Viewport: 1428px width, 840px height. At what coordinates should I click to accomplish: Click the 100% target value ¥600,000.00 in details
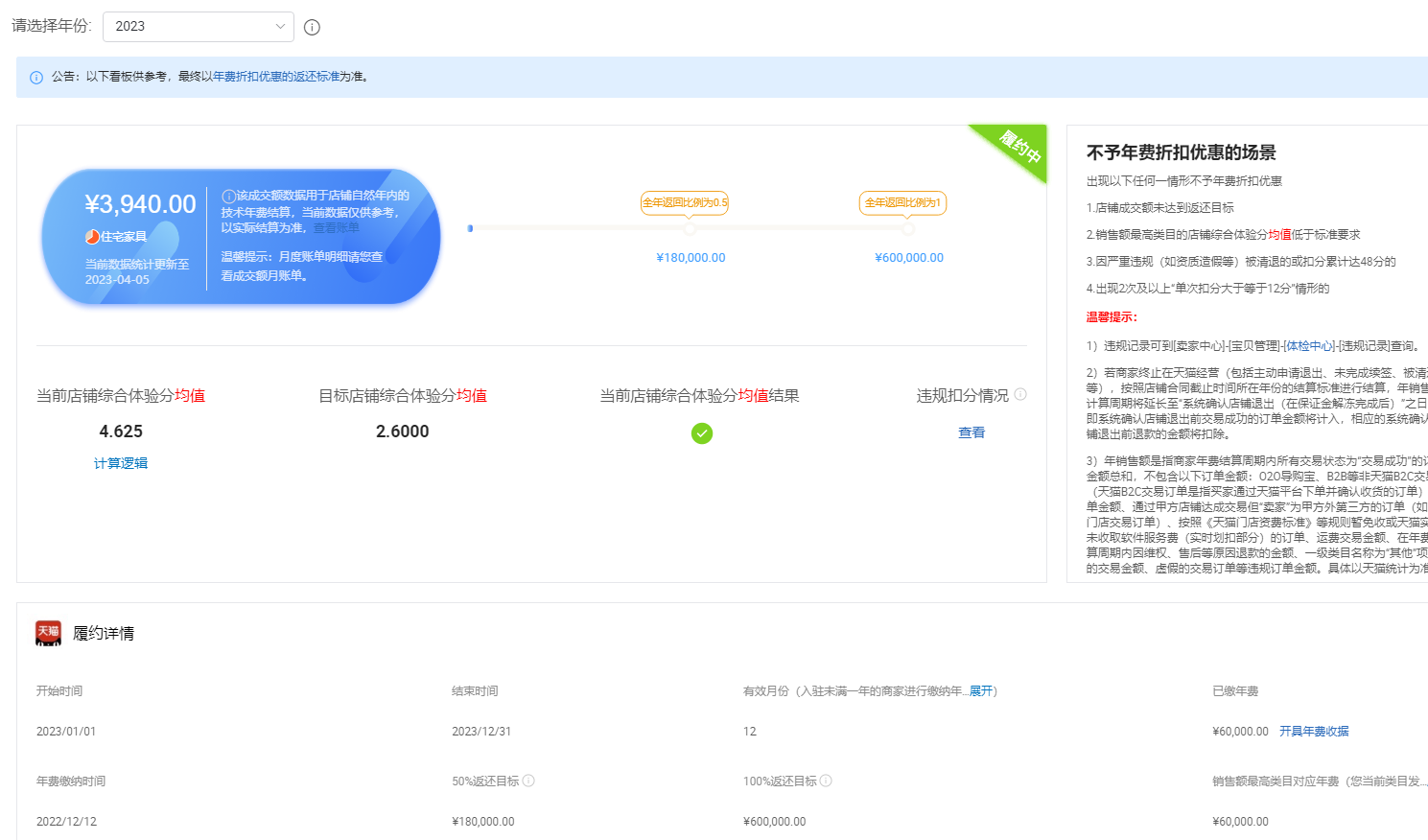[x=775, y=822]
